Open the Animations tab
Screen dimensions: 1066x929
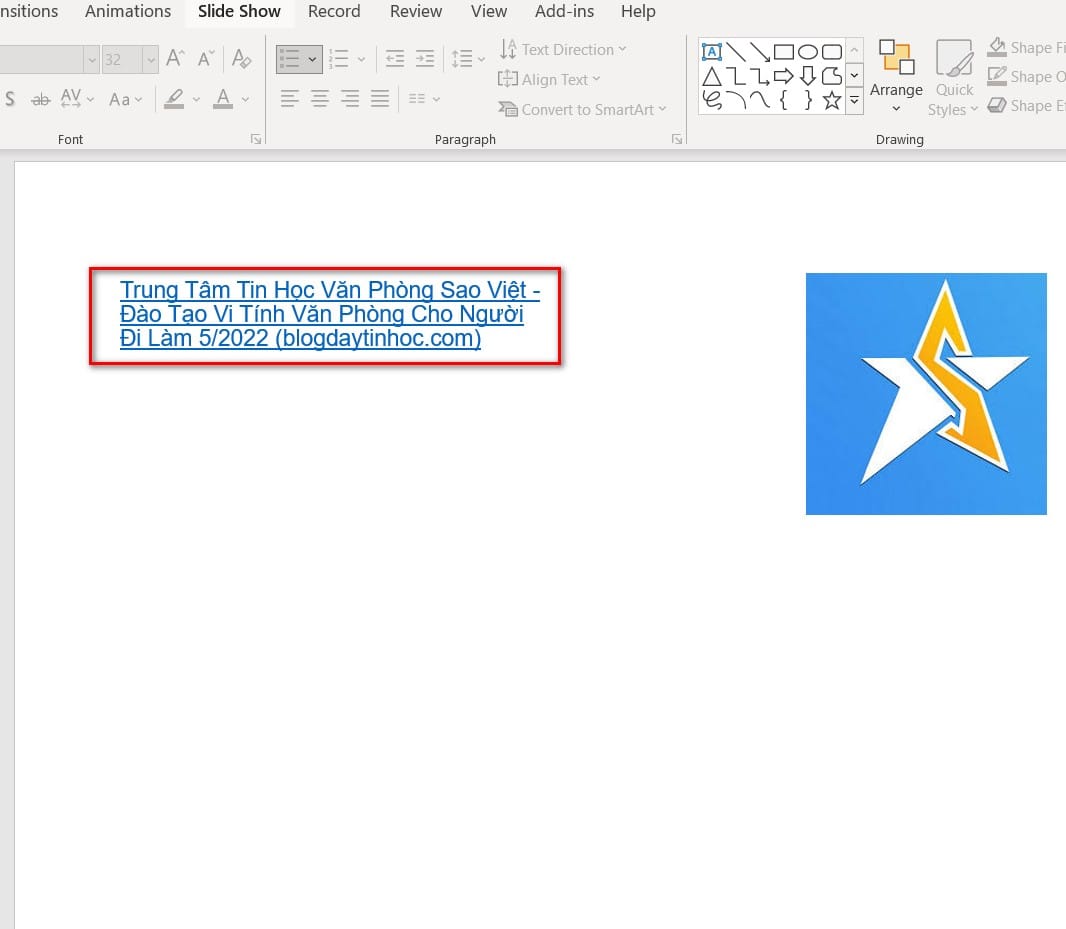point(128,12)
